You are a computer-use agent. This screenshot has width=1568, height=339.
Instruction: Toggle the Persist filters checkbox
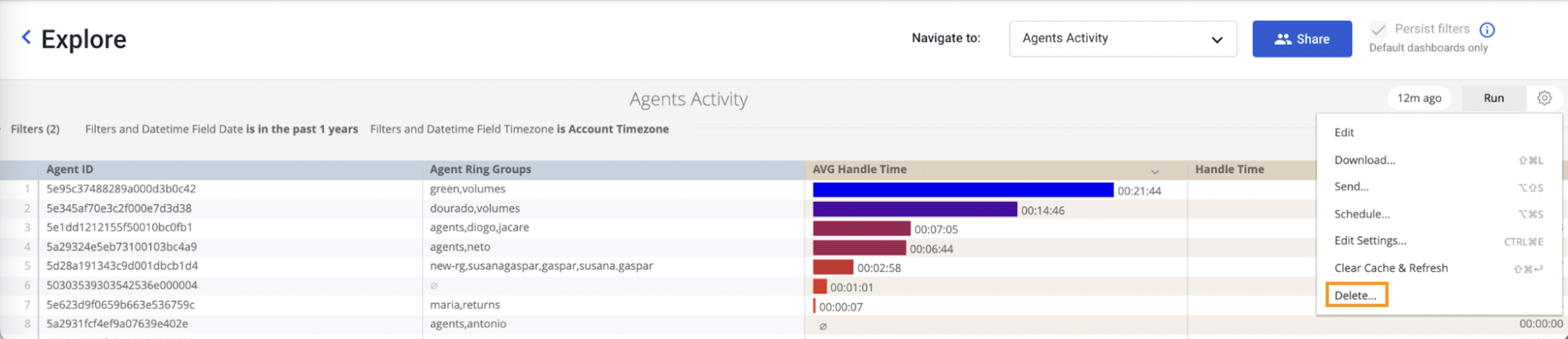click(x=1378, y=29)
